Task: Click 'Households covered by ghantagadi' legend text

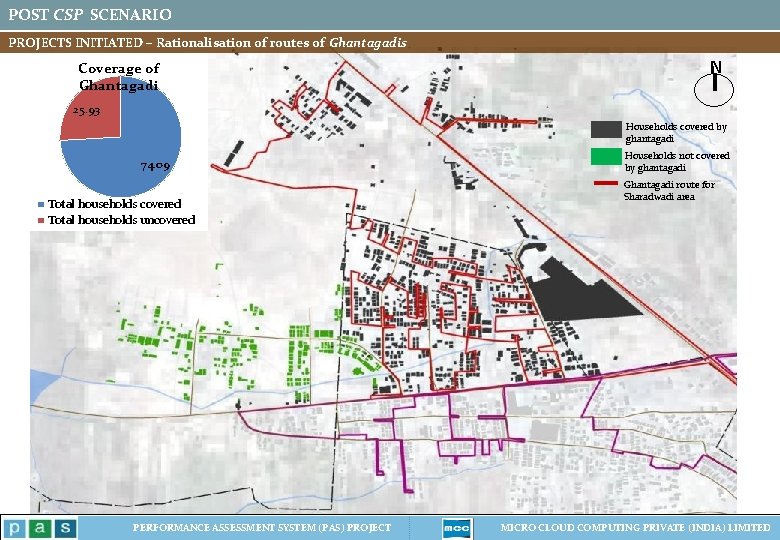Action: click(x=676, y=132)
